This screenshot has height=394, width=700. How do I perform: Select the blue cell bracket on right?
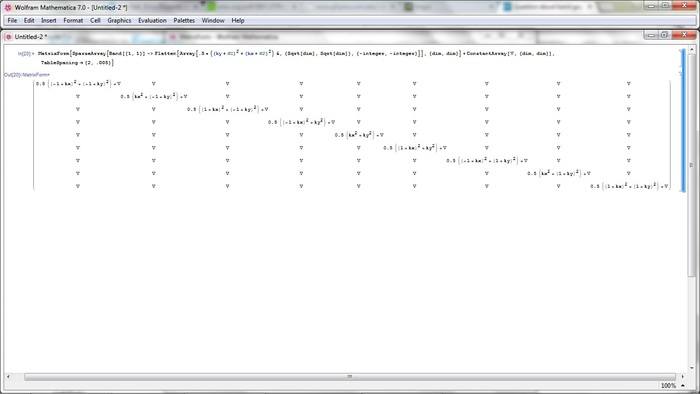click(x=683, y=120)
